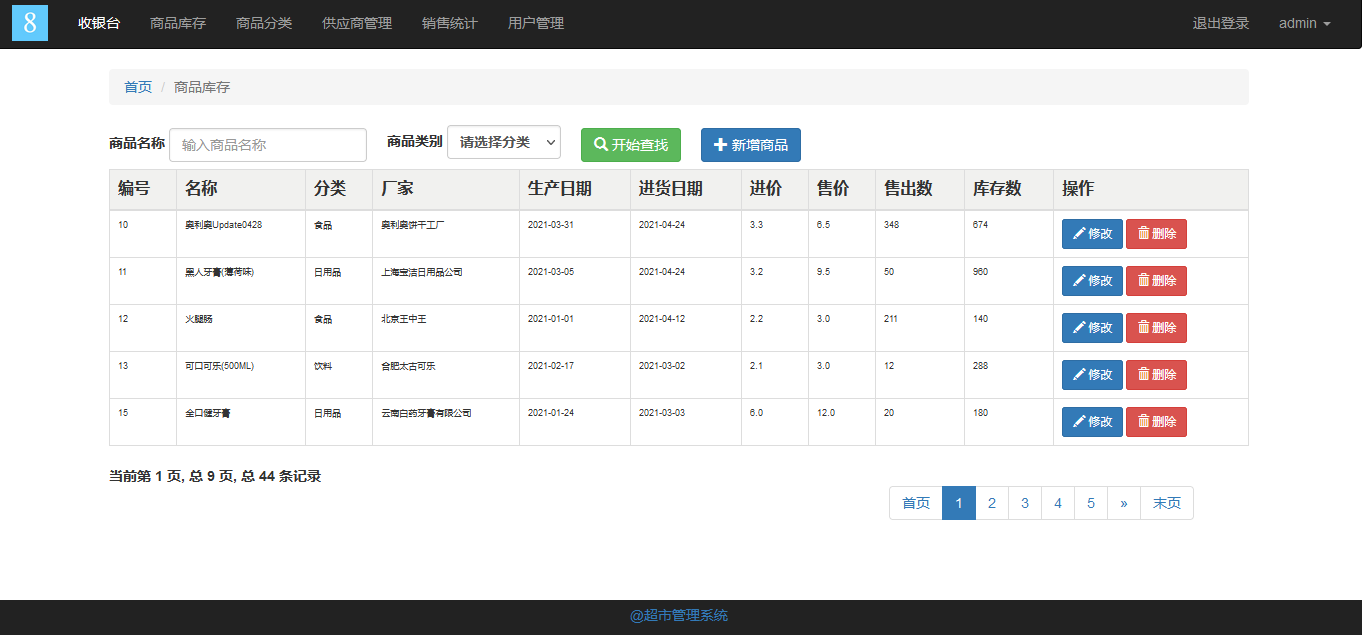Open 收银台 in the navbar

(99, 23)
